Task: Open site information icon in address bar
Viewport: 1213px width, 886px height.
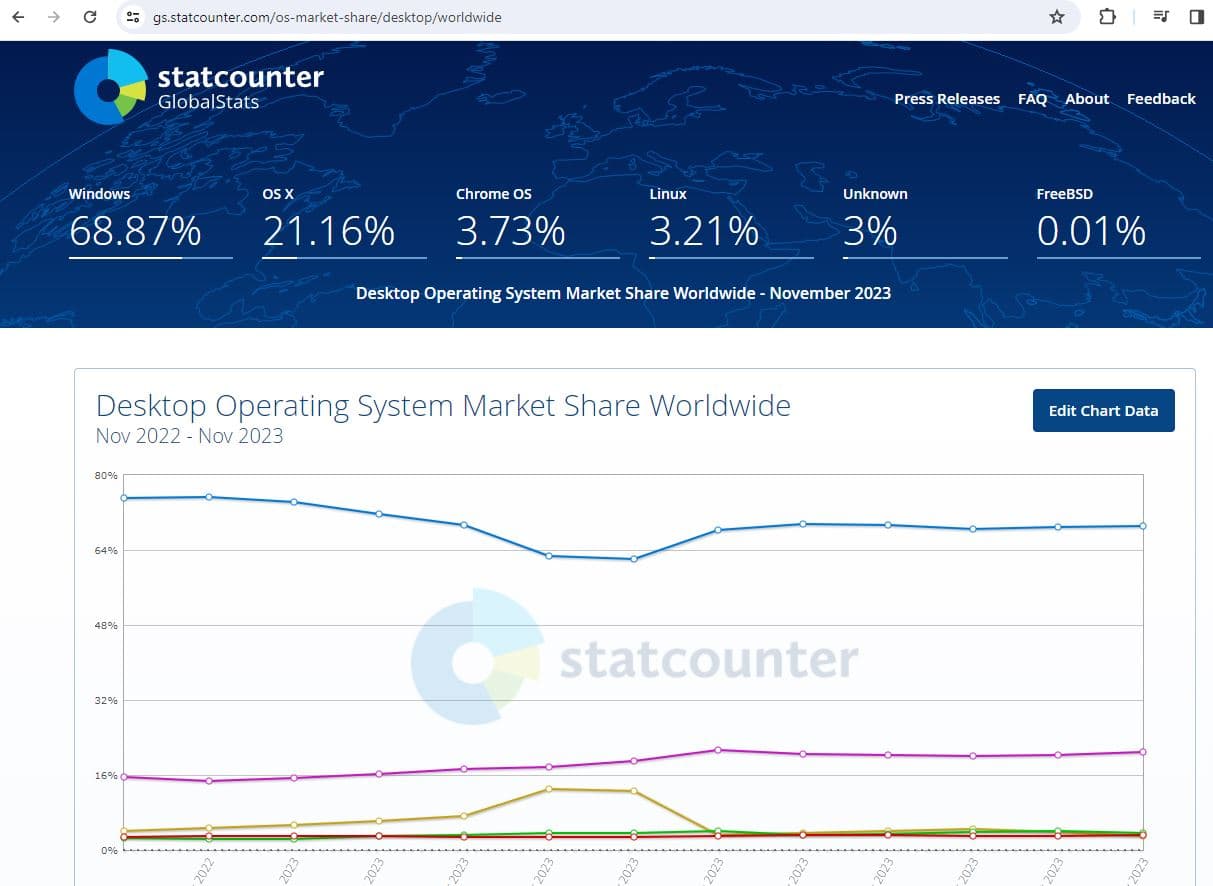Action: click(134, 17)
